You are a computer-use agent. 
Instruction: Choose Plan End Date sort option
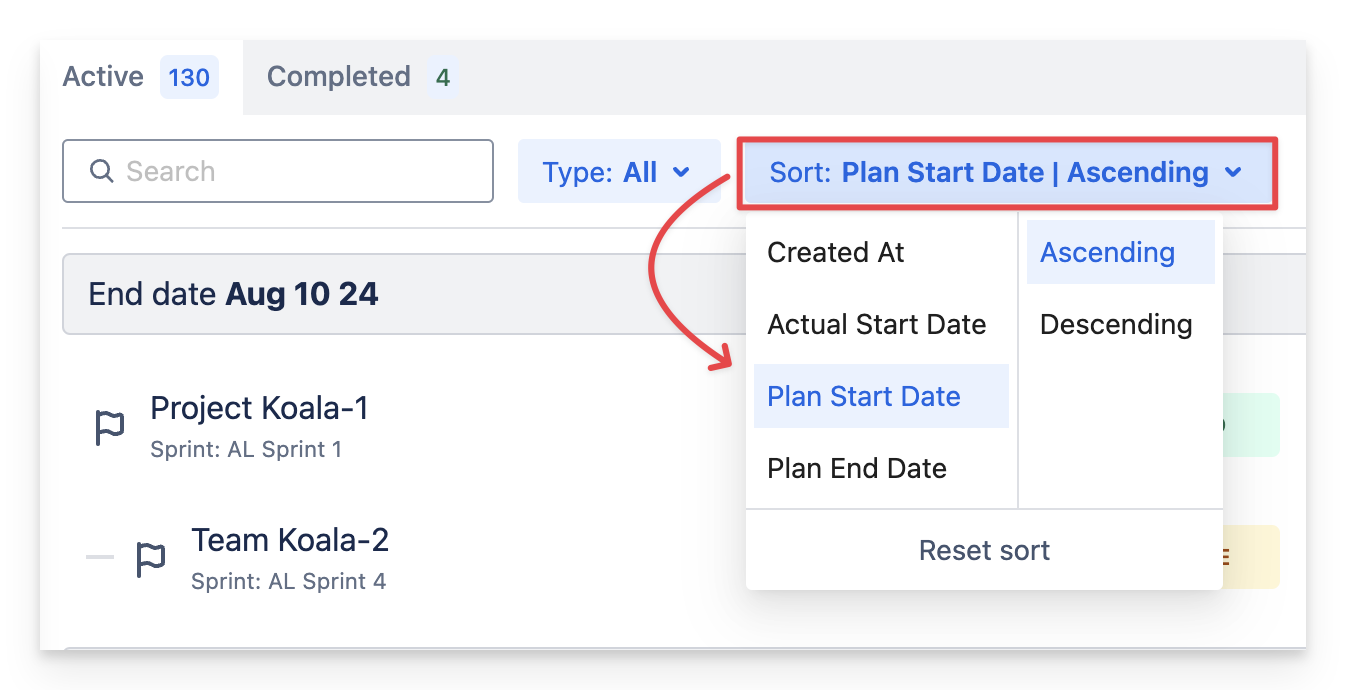point(857,469)
